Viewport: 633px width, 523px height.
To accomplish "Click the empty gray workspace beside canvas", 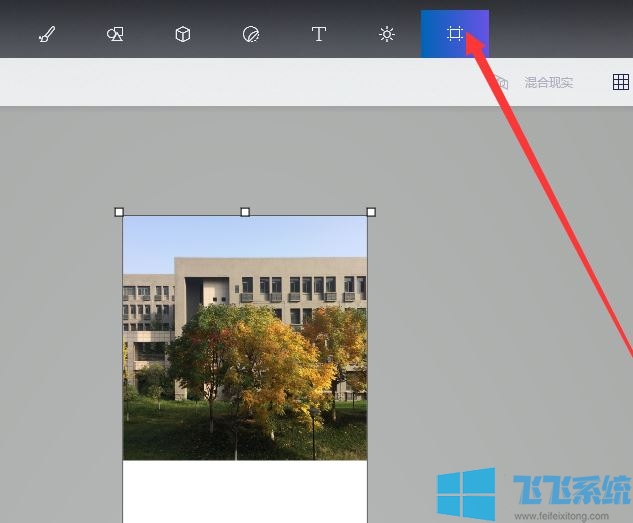I will (500, 300).
